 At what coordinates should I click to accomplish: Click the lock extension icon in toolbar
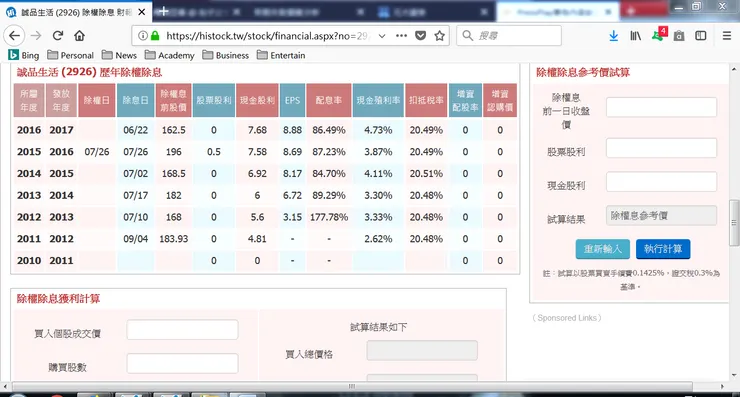click(x=679, y=35)
